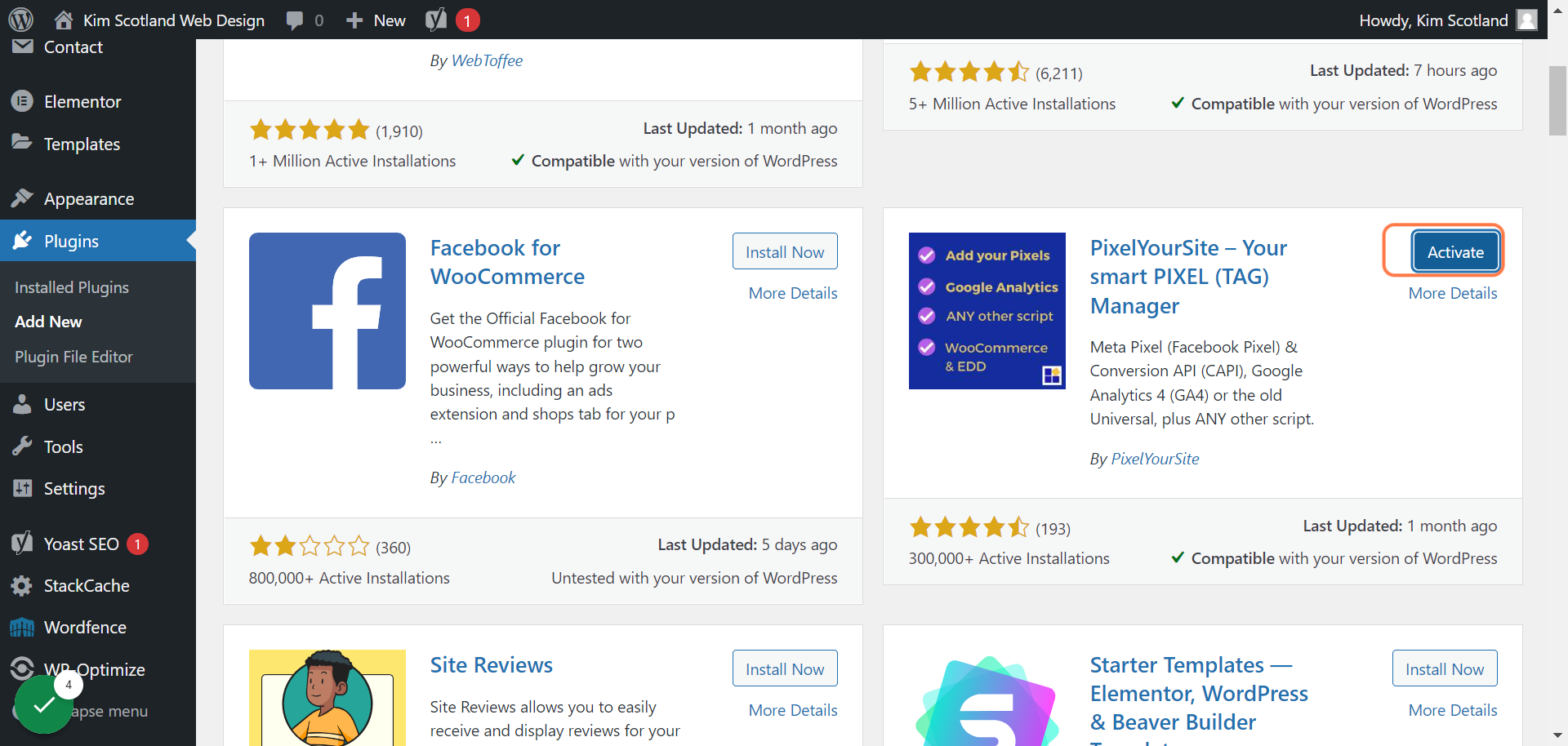Screen dimensions: 1568x746
Task: Open the WordPress logo menu
Action: coord(20,20)
